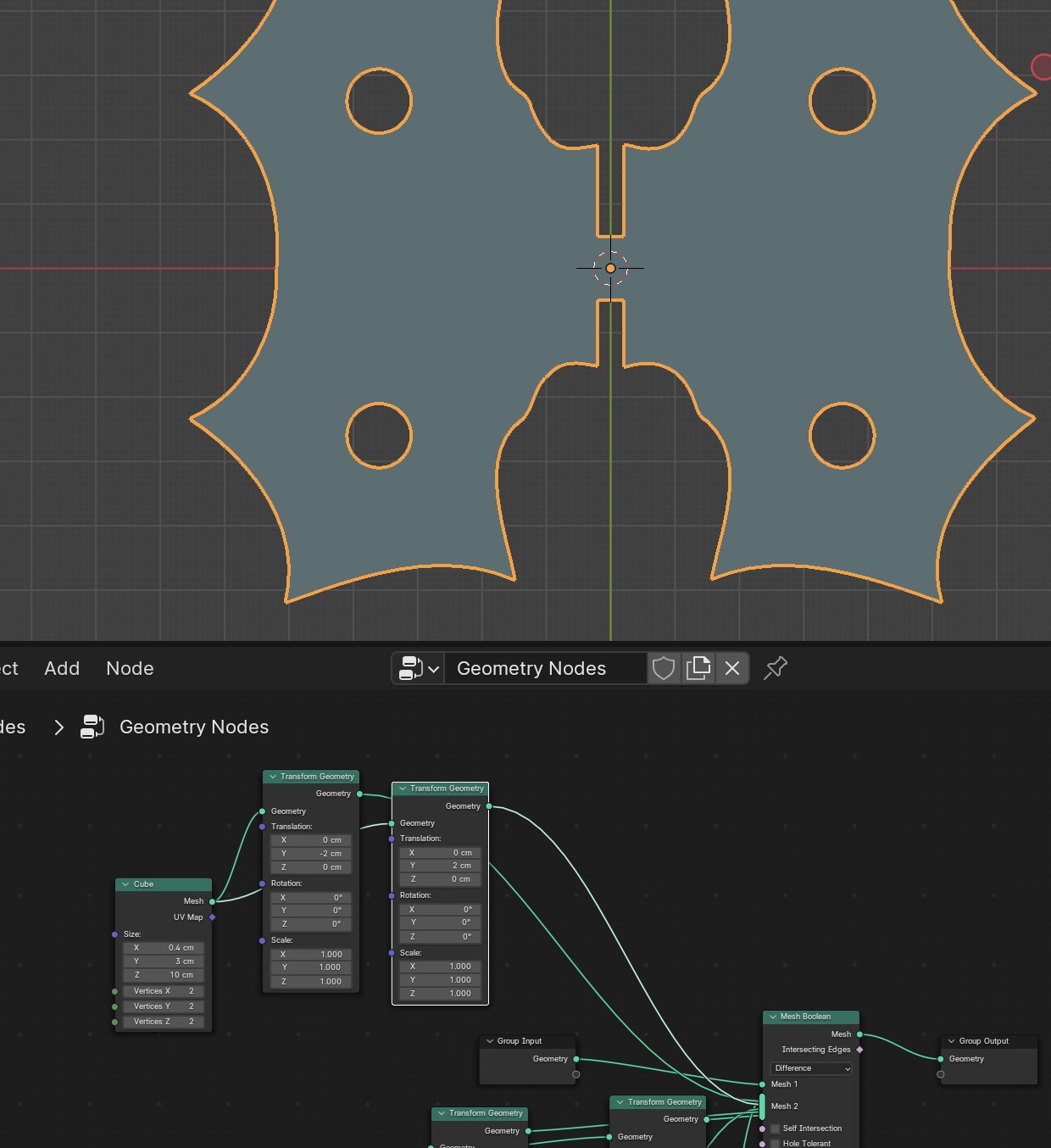This screenshot has height=1148, width=1051.
Task: Unlink the Geometry Nodes group with X
Action: point(732,668)
